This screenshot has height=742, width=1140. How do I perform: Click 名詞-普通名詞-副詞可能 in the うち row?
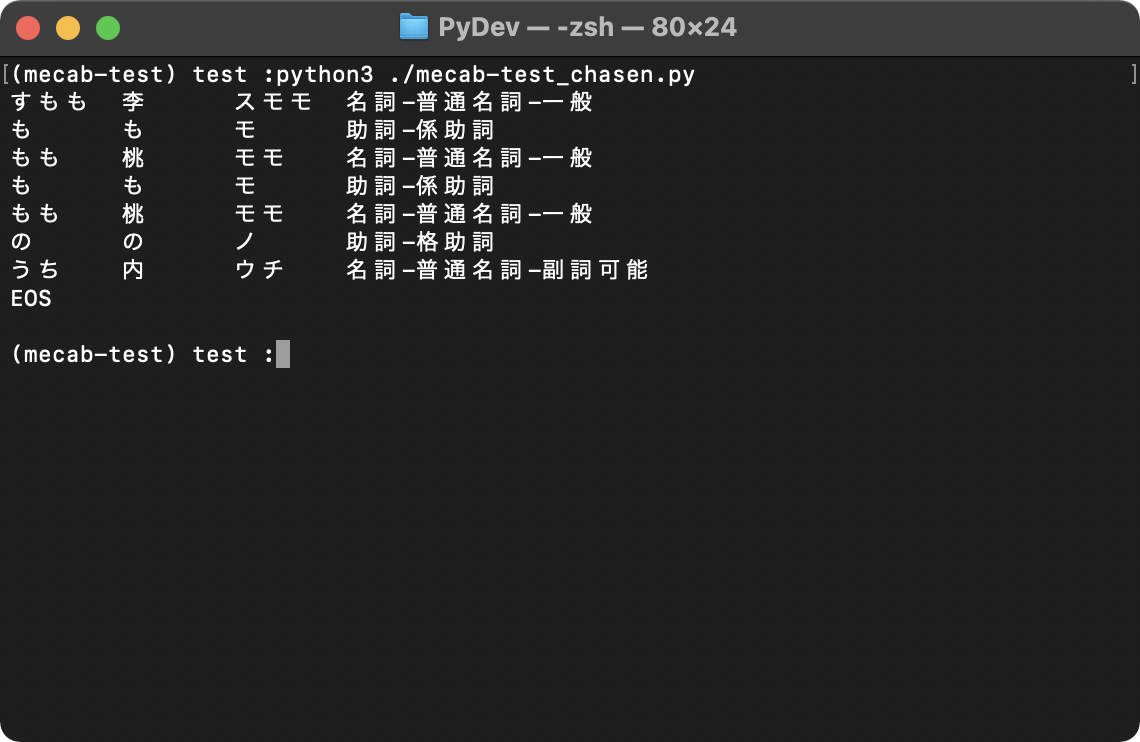point(497,270)
